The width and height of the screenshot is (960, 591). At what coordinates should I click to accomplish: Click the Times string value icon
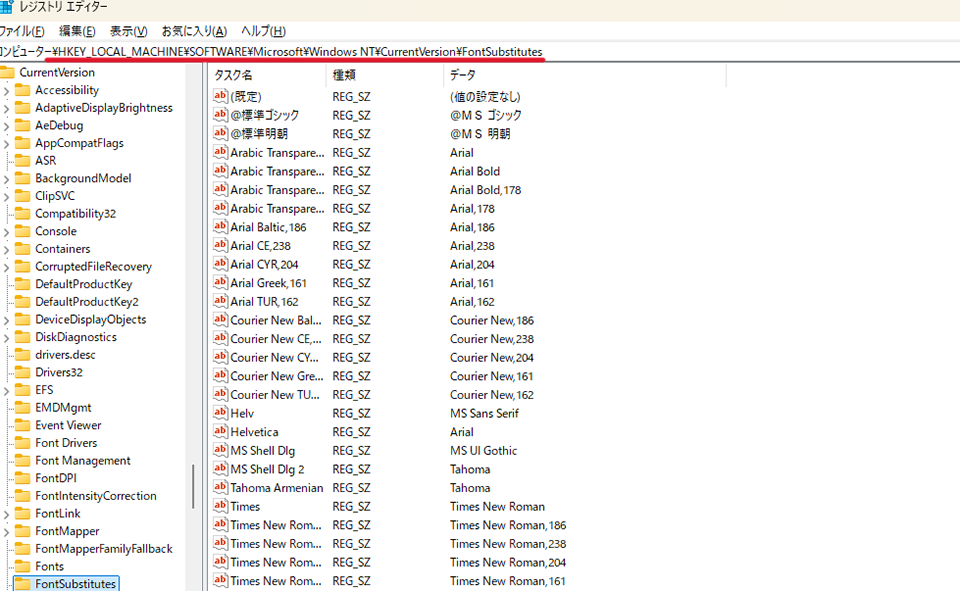[x=220, y=506]
